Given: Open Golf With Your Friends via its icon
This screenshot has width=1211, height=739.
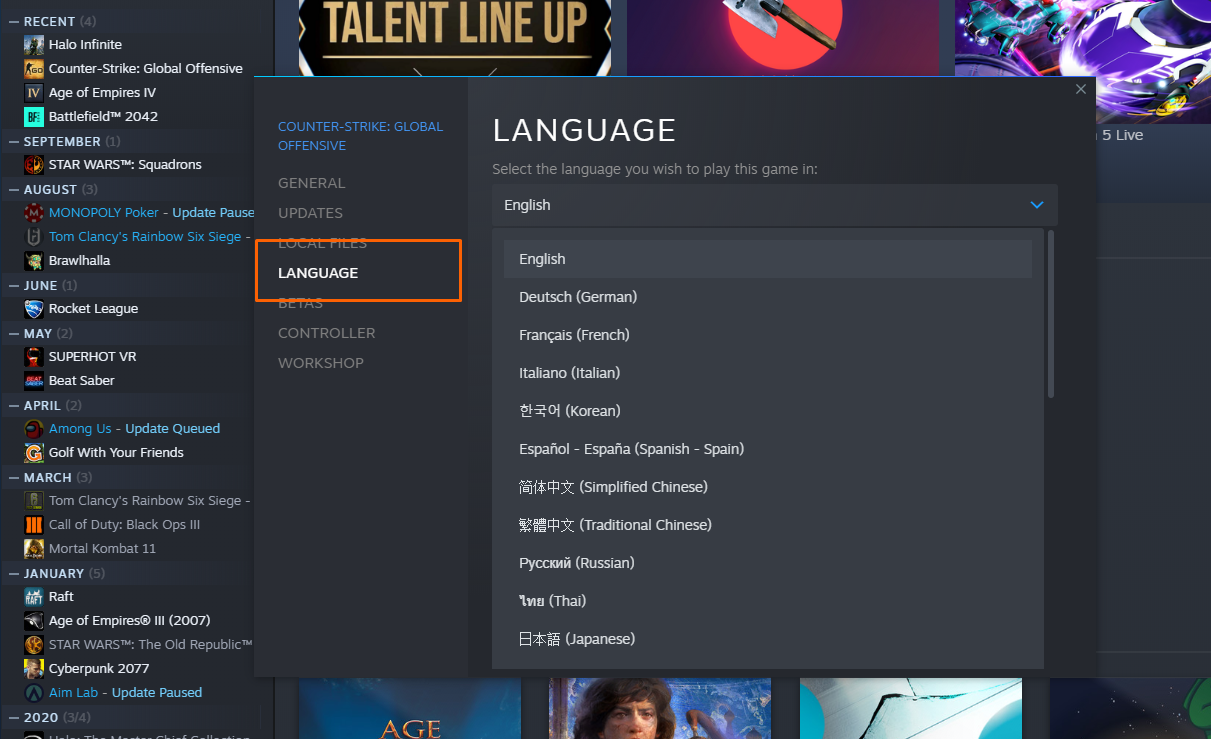Looking at the screenshot, I should (34, 453).
